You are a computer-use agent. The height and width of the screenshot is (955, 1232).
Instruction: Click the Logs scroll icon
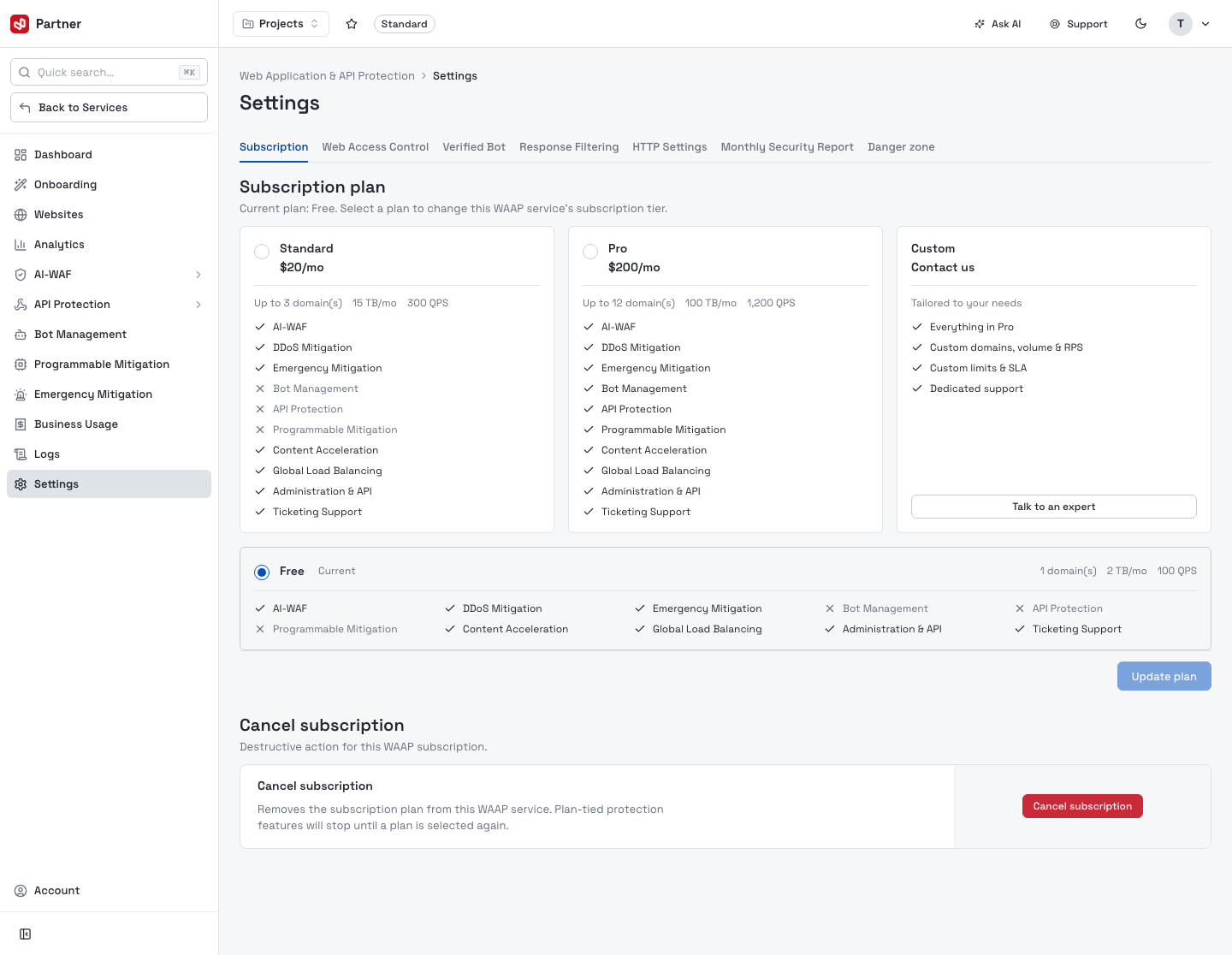(21, 454)
